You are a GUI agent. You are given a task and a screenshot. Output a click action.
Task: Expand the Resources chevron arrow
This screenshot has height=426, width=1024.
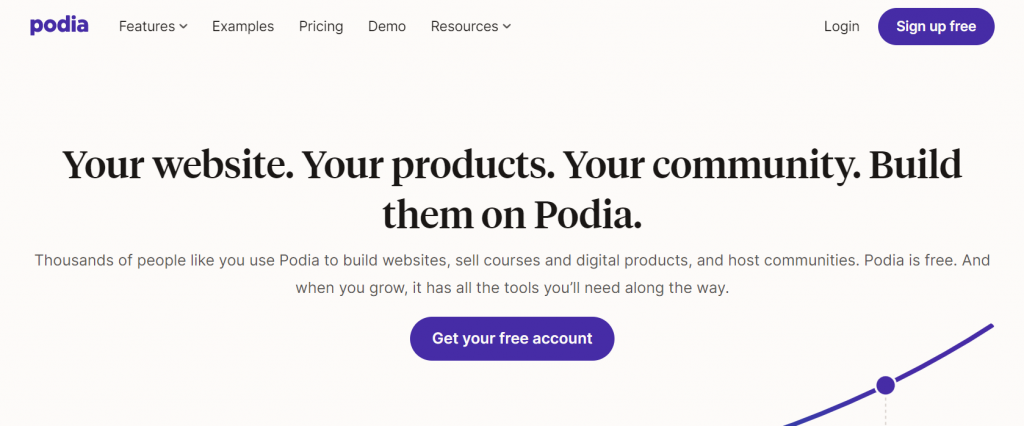coord(507,27)
